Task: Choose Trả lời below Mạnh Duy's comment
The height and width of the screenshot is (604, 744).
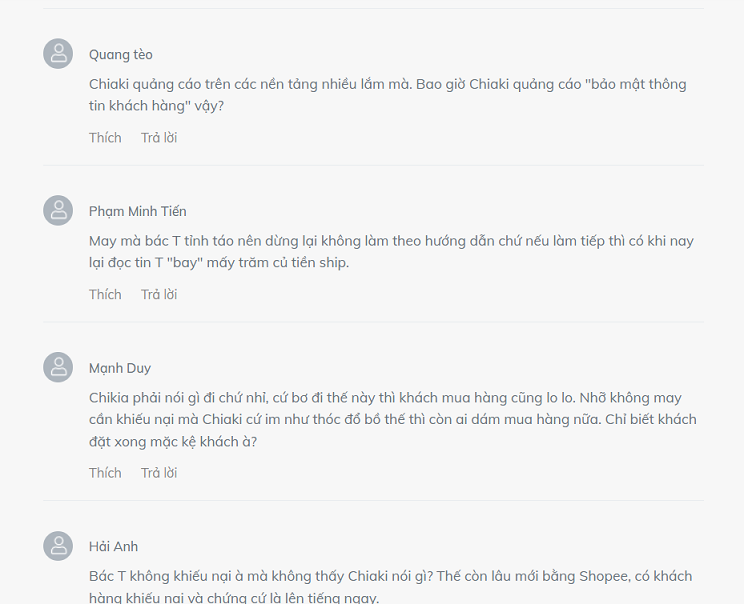Action: pos(159,473)
